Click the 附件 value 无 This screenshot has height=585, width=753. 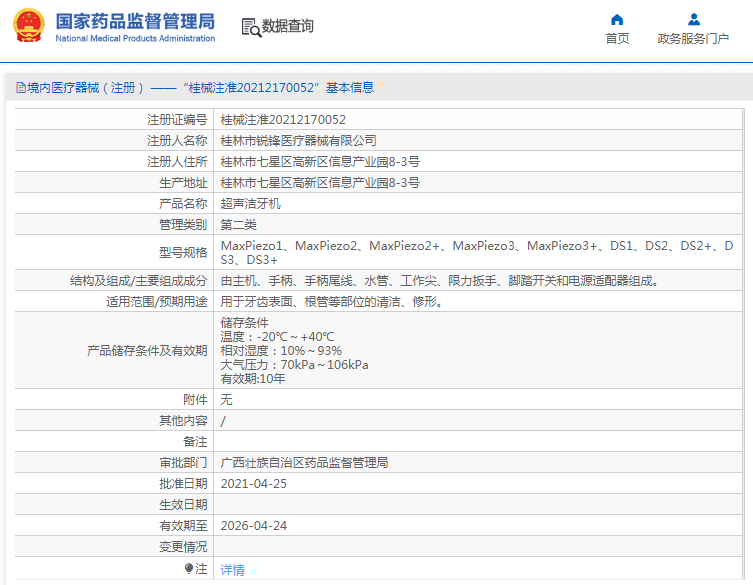coord(226,400)
